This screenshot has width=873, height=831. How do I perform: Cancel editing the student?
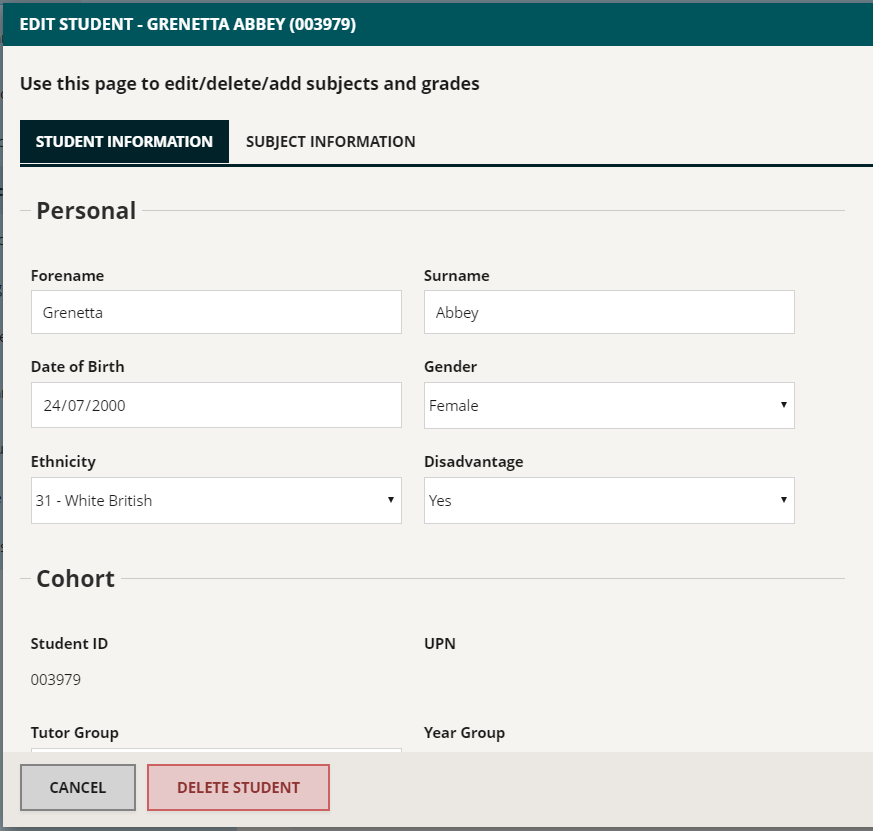coord(78,788)
